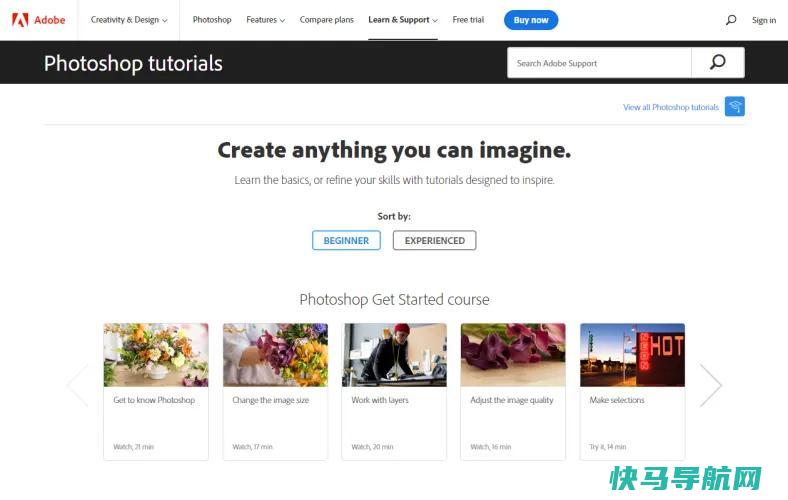Submit search with Adobe Support magnifier button
The height and width of the screenshot is (500, 788).
pyautogui.click(x=718, y=63)
